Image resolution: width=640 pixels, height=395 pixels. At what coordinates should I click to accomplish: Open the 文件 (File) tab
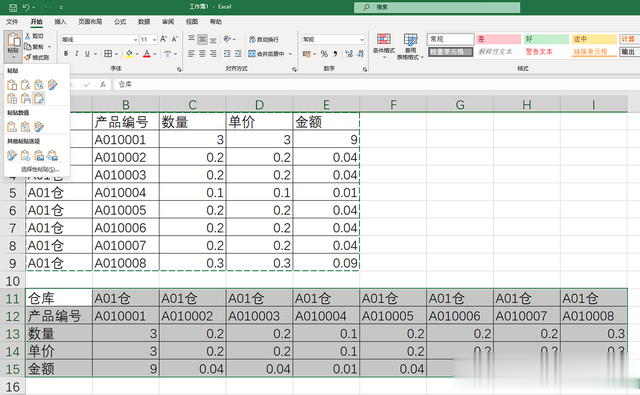coord(12,22)
